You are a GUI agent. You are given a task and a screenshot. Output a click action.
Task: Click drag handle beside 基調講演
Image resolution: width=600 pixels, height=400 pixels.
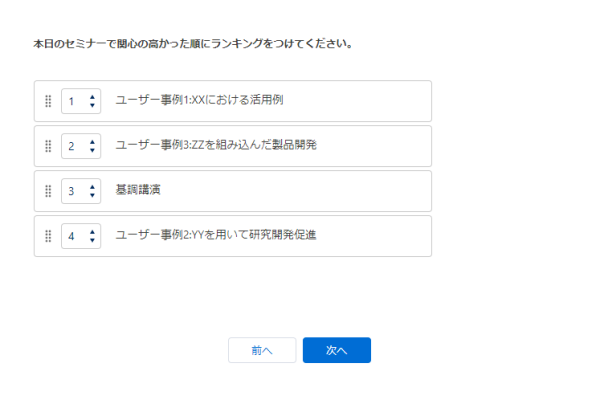coord(48,191)
